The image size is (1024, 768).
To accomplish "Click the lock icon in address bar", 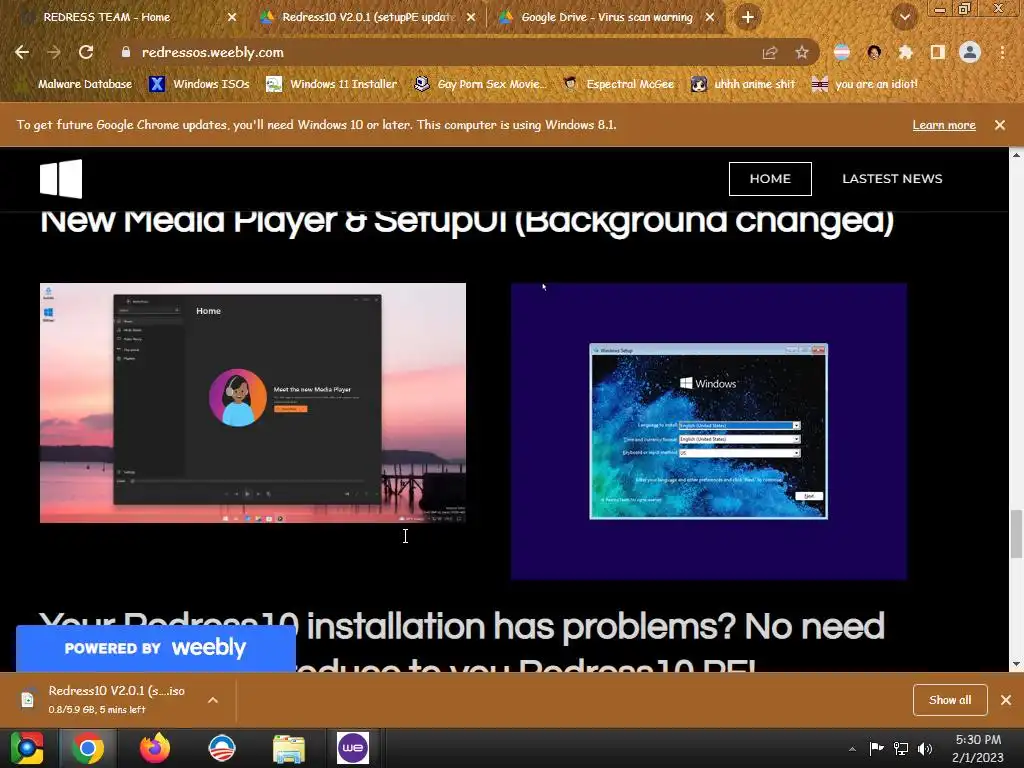I will click(x=125, y=52).
